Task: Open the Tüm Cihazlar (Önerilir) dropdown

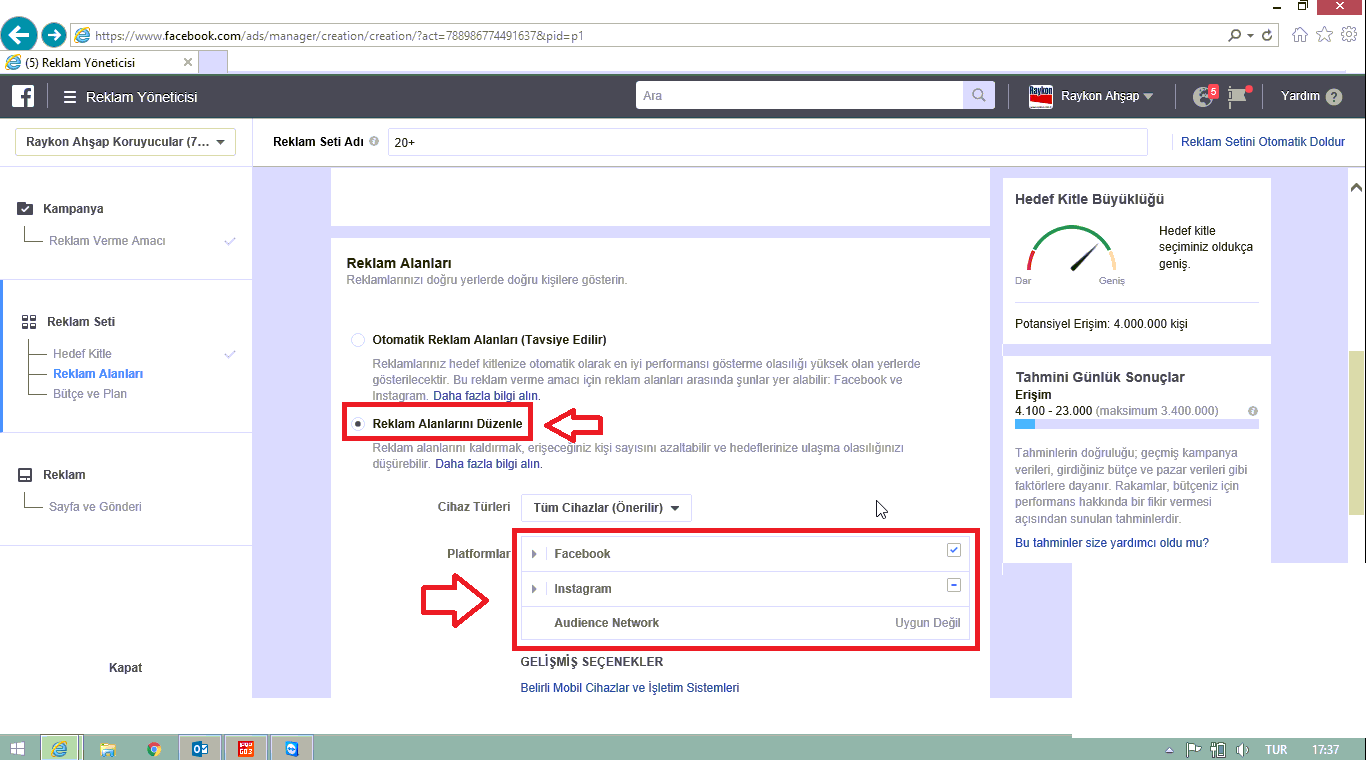Action: click(606, 508)
